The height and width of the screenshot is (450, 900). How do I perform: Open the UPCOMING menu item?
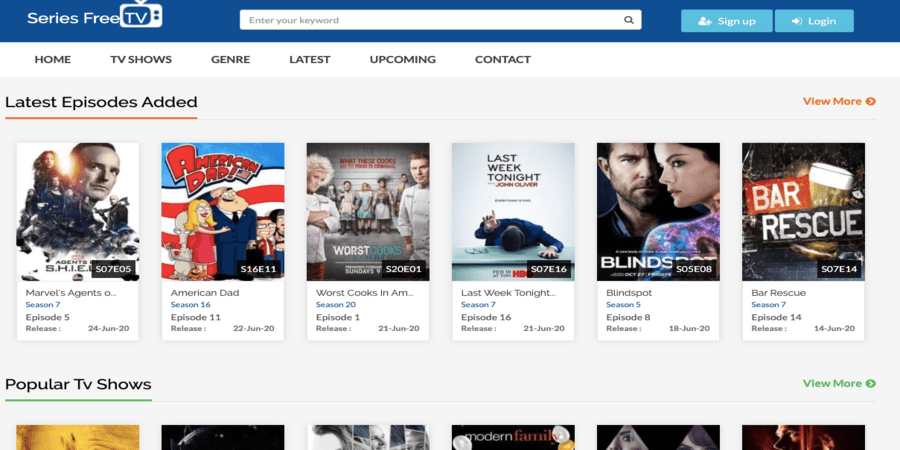(403, 59)
